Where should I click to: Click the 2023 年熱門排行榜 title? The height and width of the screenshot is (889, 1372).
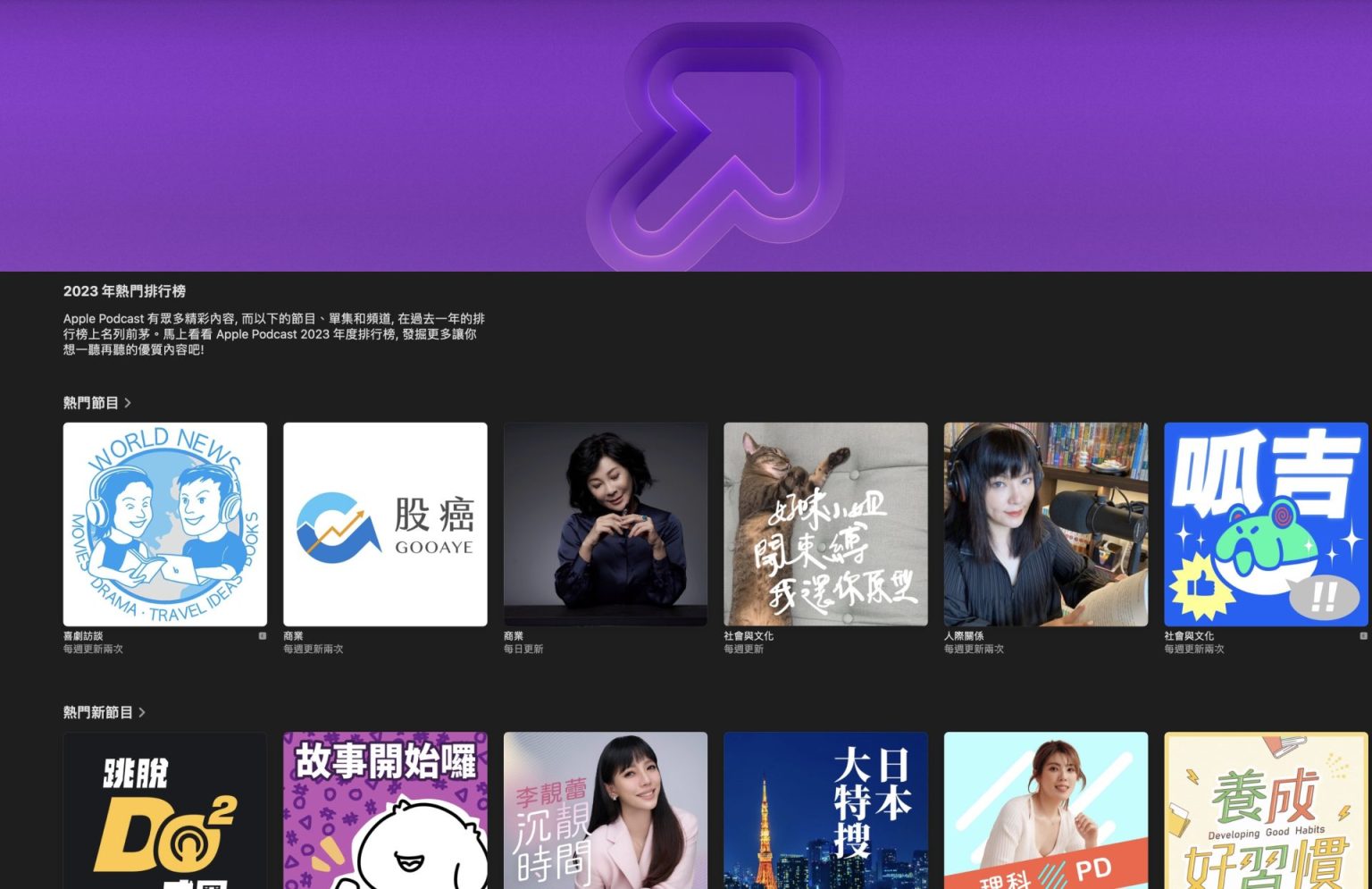click(124, 291)
